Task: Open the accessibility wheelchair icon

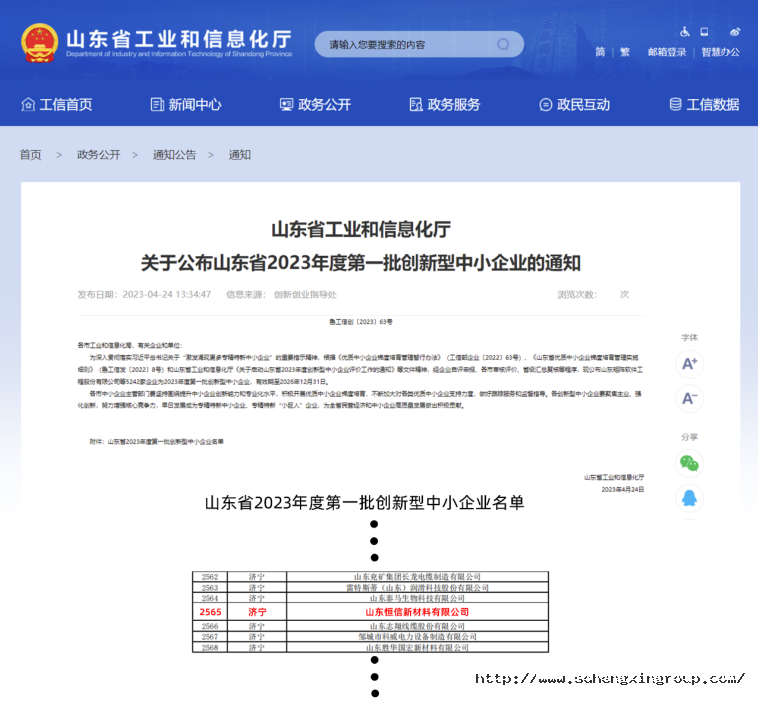Action: pos(684,32)
